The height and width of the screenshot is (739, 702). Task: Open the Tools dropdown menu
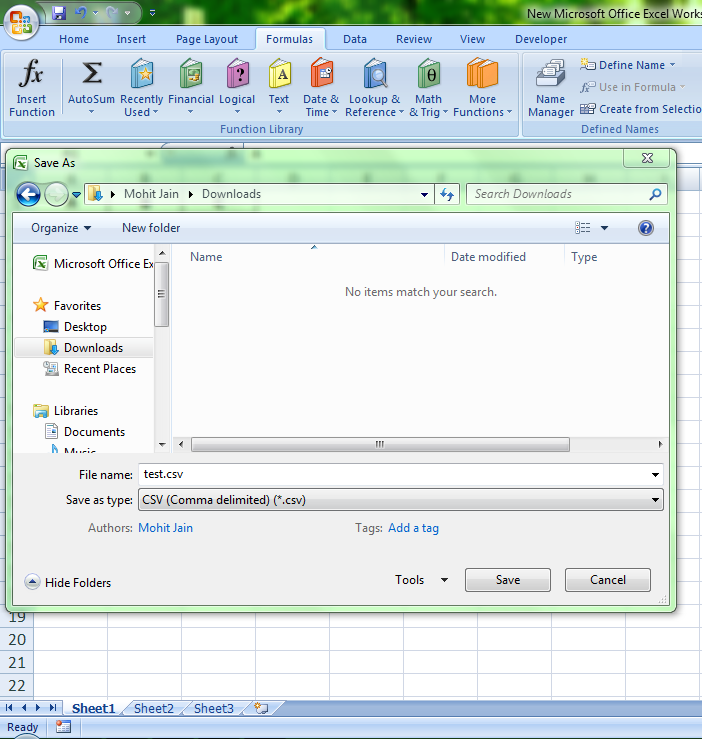coord(421,580)
